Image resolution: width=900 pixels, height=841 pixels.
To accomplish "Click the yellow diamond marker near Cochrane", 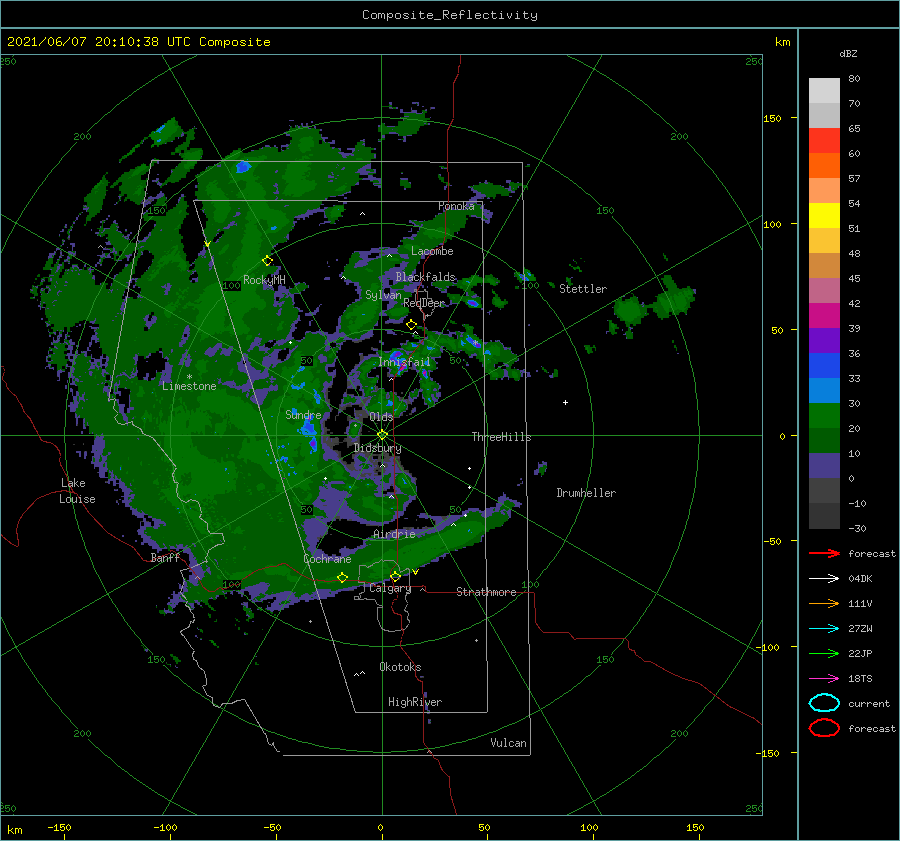I will [342, 578].
